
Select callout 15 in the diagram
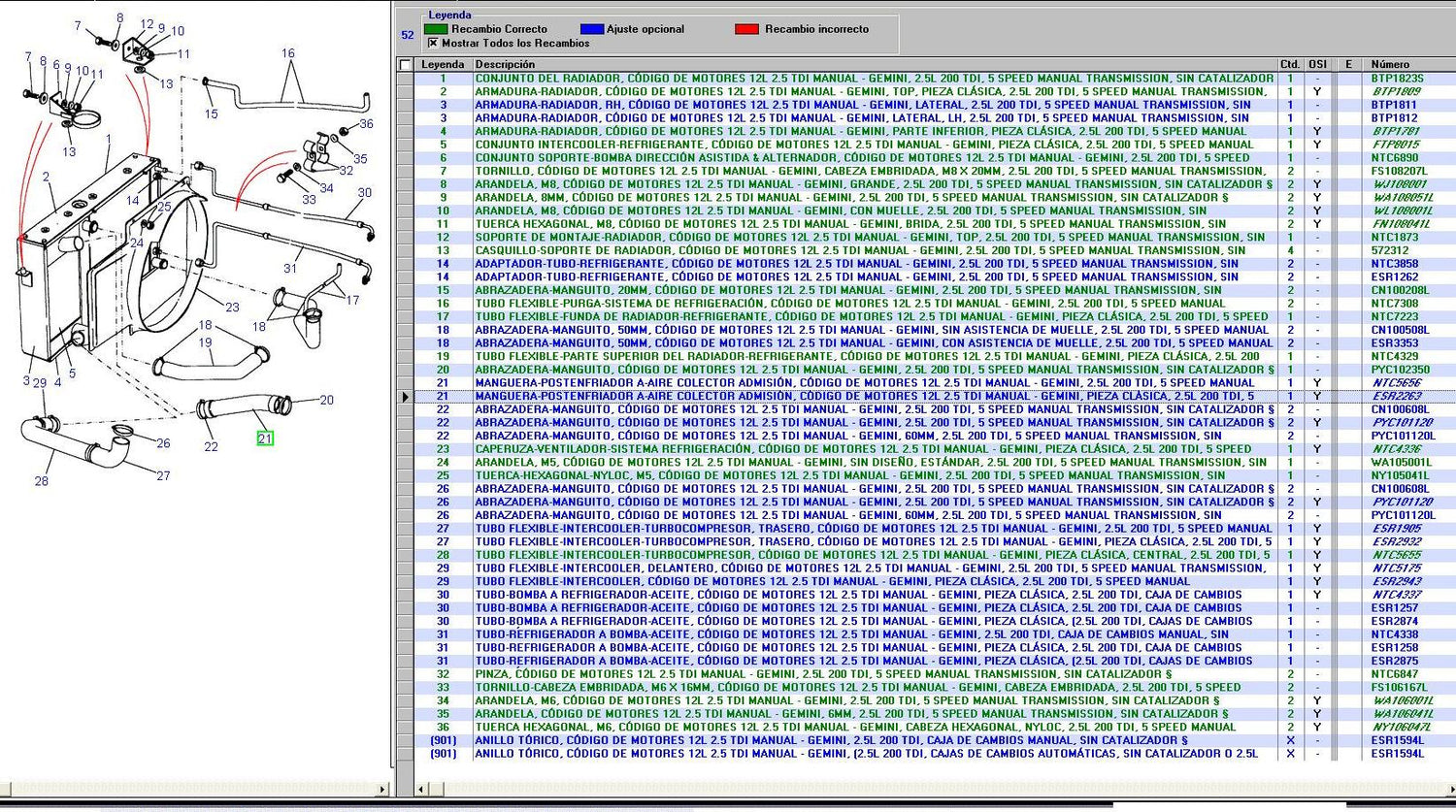(212, 114)
